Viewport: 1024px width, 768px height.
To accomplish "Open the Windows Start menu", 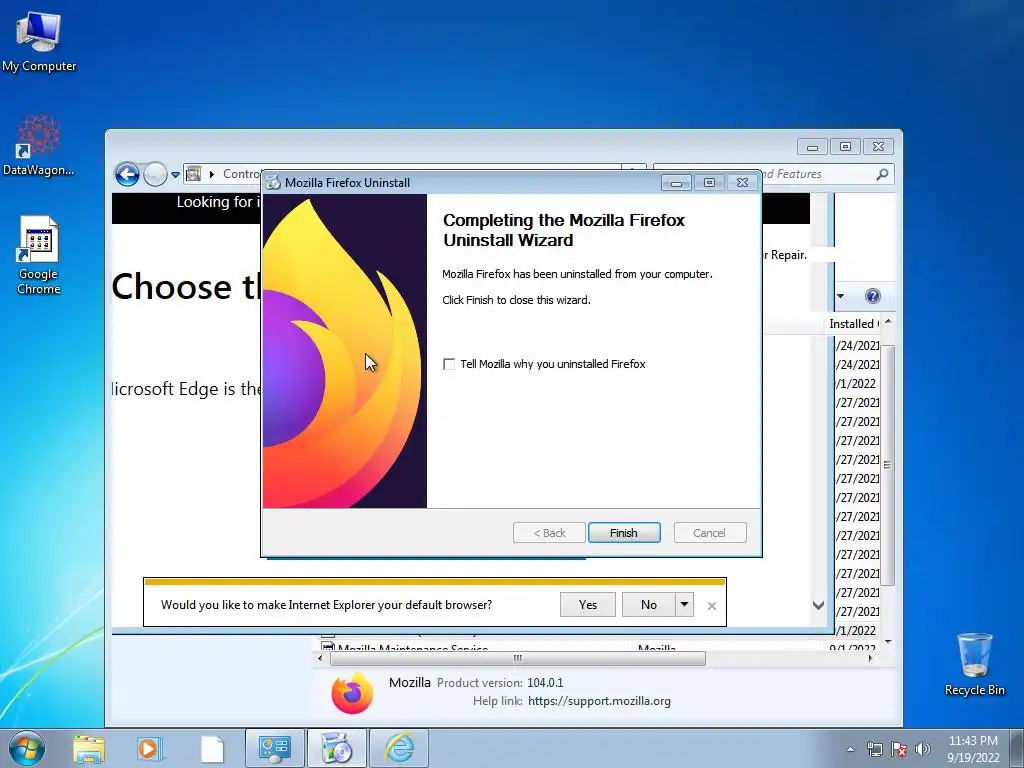I will click(x=27, y=748).
